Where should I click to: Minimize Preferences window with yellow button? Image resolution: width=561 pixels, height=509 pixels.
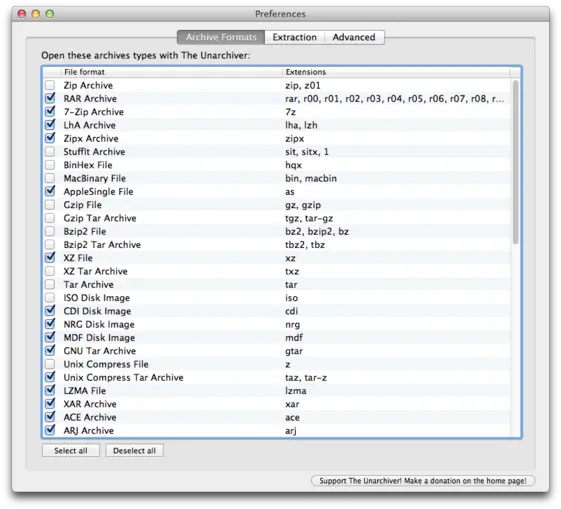(x=36, y=14)
